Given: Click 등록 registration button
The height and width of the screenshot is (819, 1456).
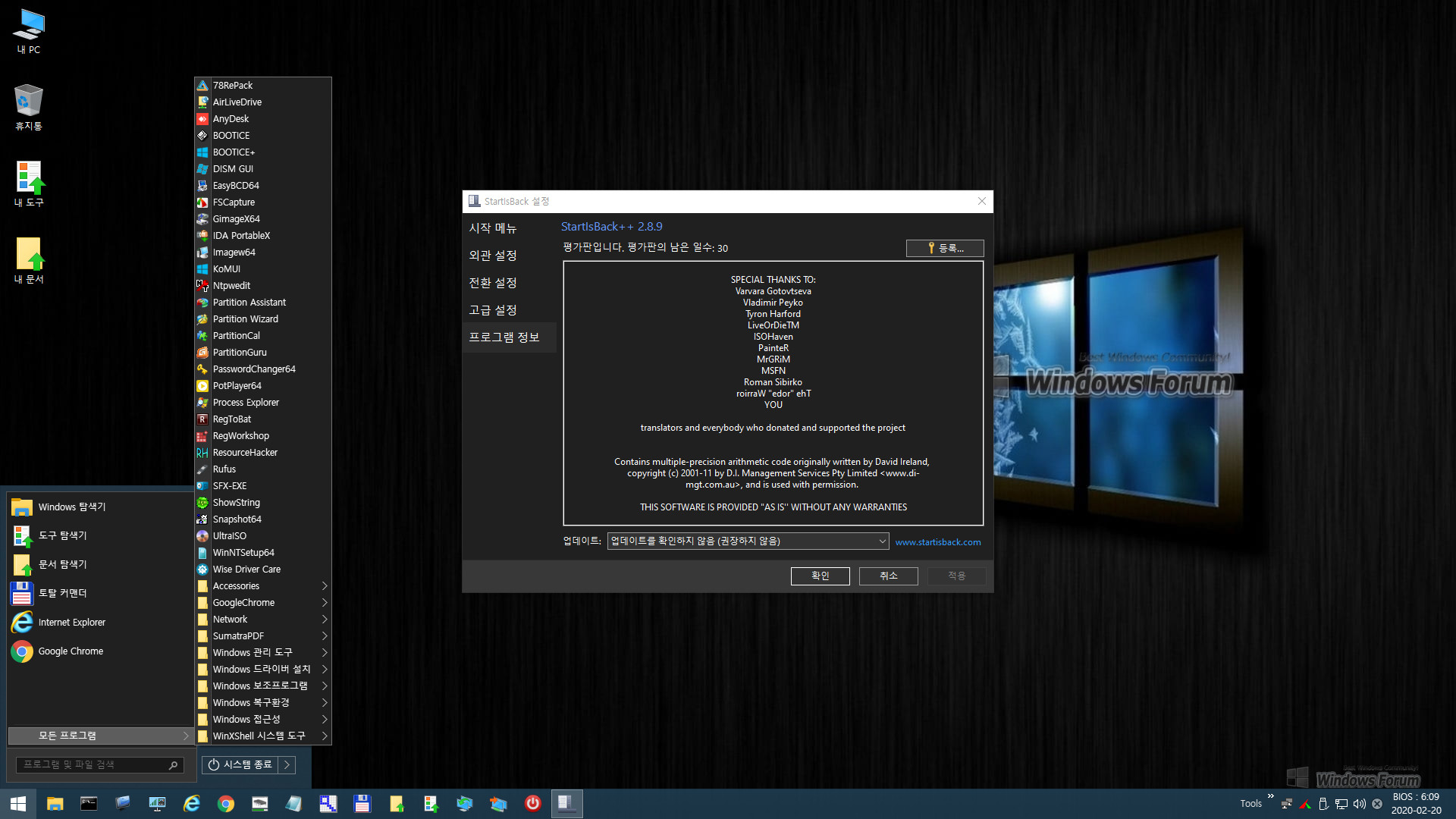Looking at the screenshot, I should click(944, 247).
